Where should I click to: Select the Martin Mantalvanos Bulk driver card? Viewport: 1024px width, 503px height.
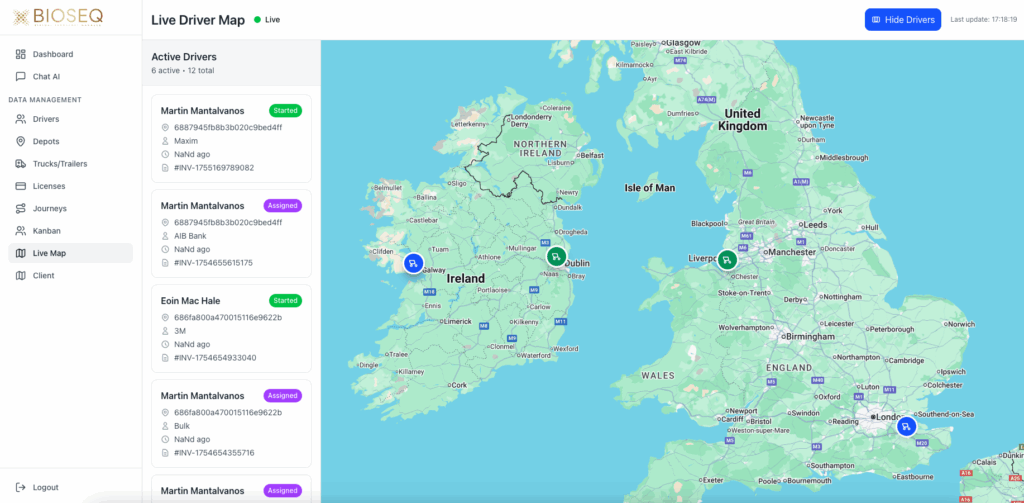pos(231,423)
